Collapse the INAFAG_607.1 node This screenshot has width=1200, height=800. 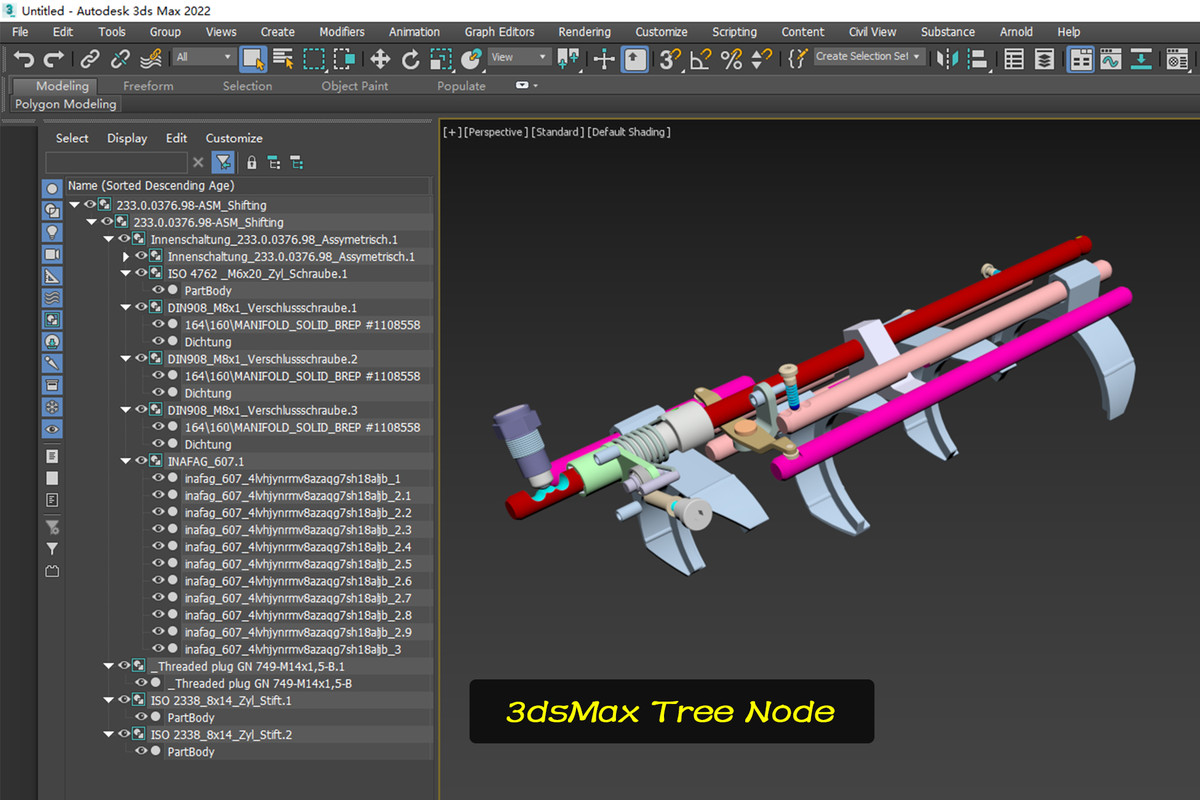pyautogui.click(x=126, y=461)
